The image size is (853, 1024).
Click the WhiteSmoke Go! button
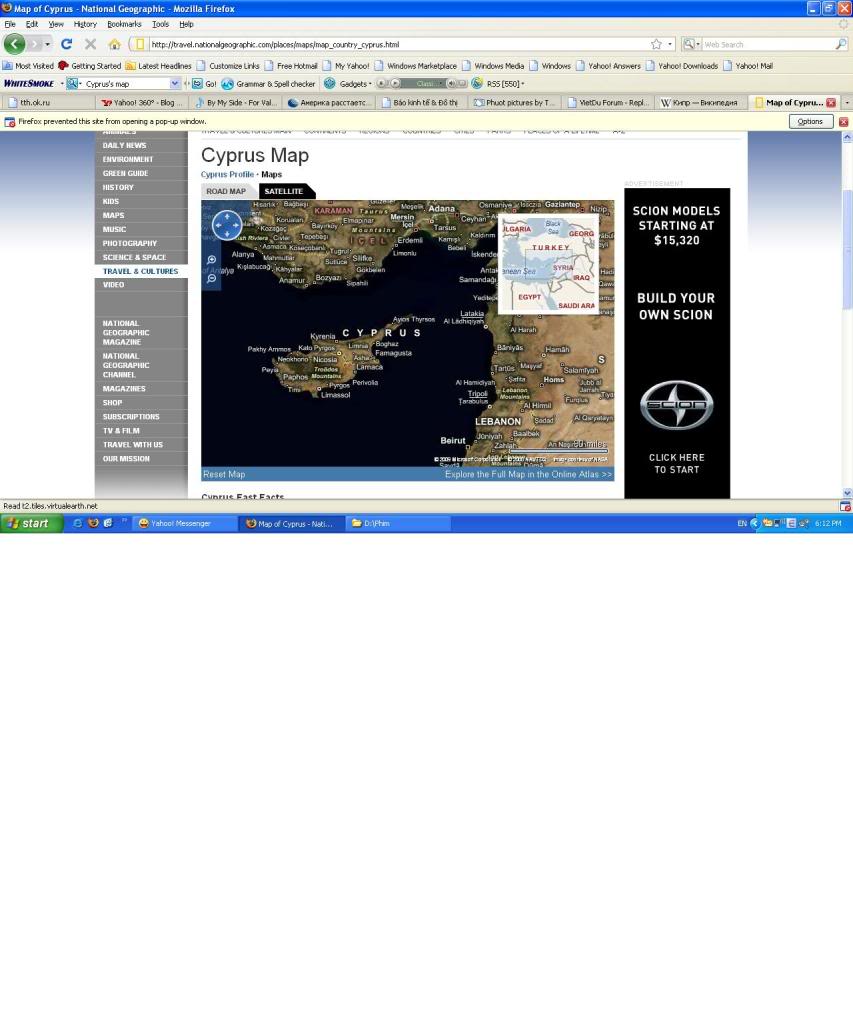pos(204,84)
